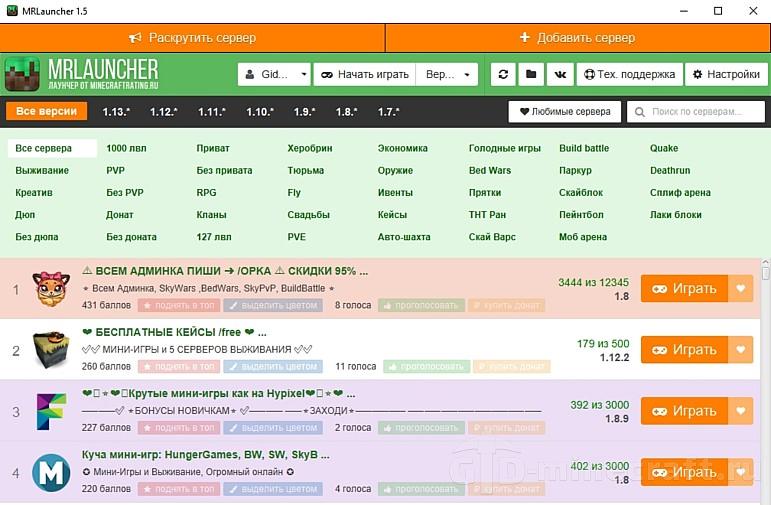Open Тех. поддержка support
The height and width of the screenshot is (505, 771).
[x=629, y=75]
